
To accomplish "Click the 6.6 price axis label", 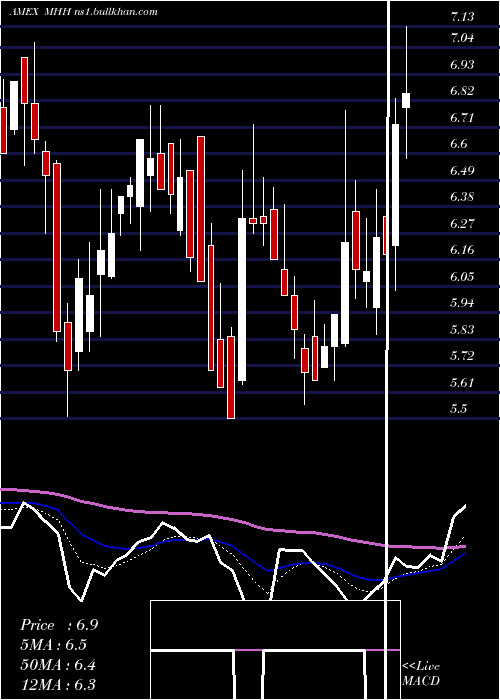I will 459,144.
